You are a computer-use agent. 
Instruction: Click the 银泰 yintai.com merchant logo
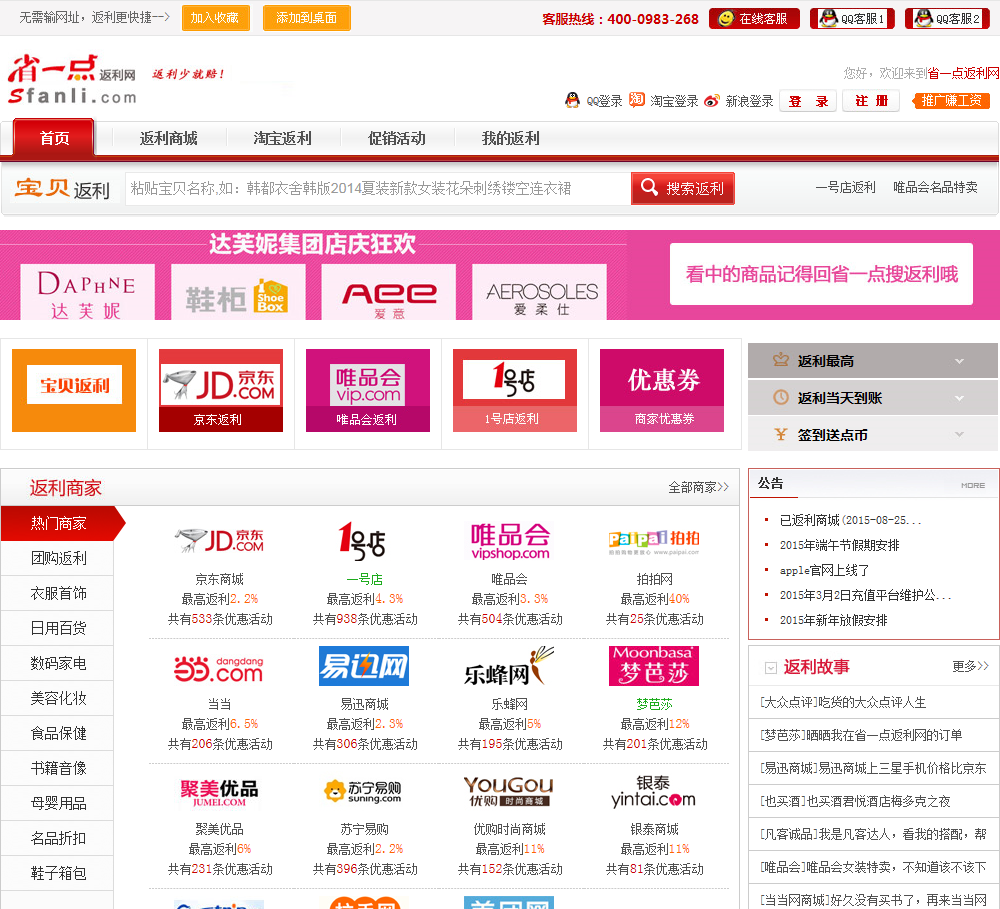pyautogui.click(x=654, y=792)
